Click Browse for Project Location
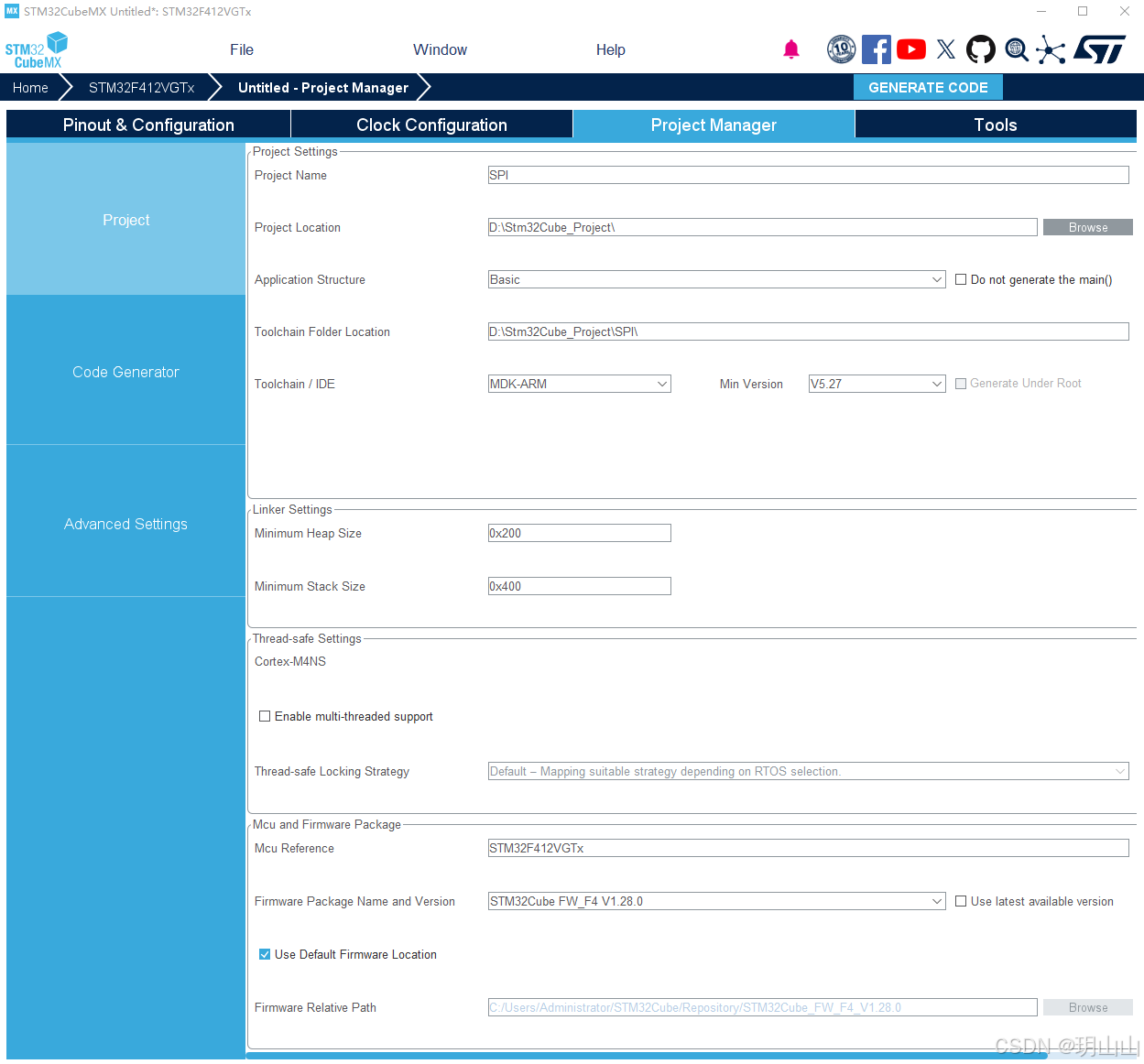 coord(1088,227)
